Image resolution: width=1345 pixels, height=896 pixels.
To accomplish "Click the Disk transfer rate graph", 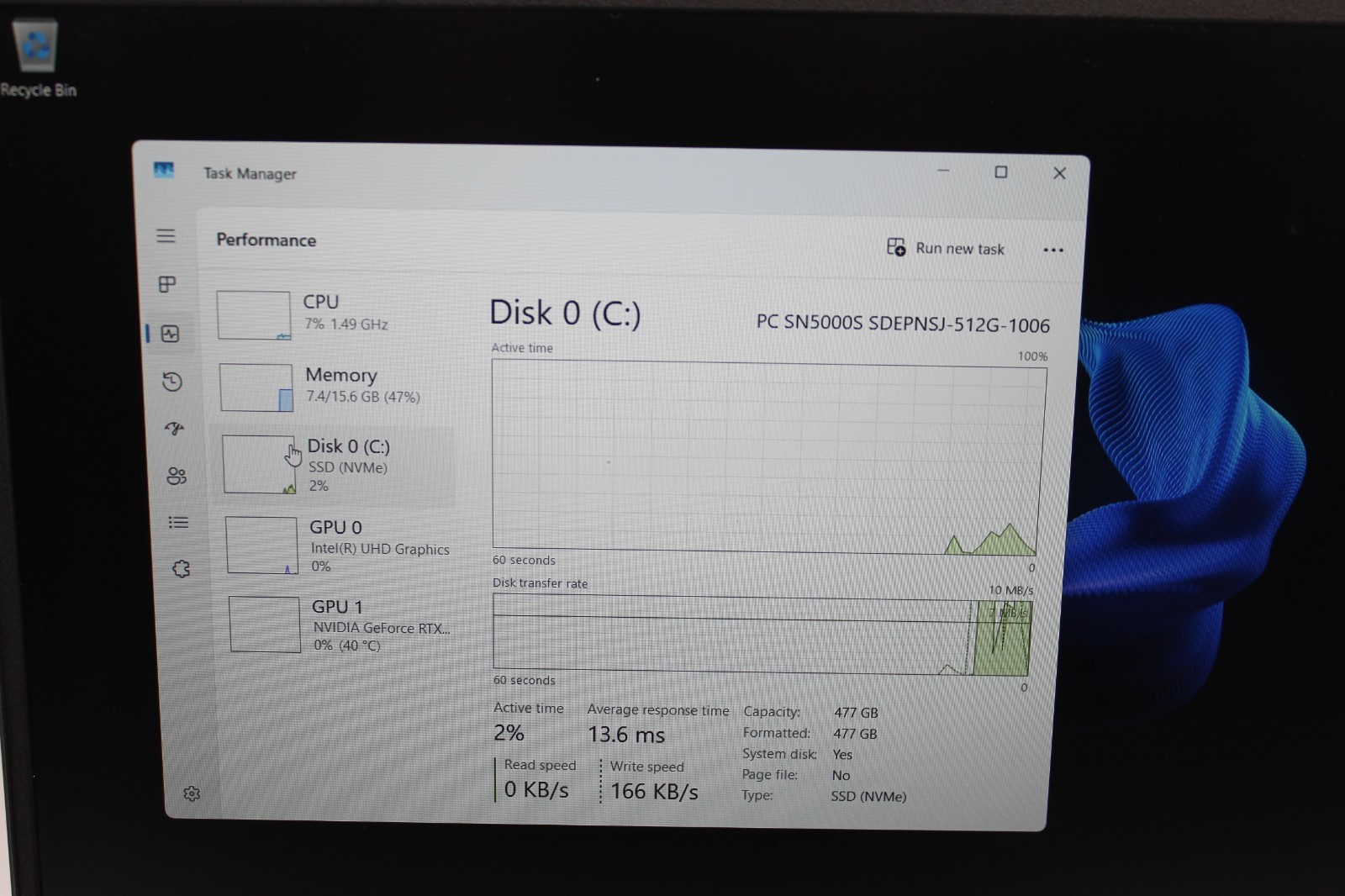I will click(x=762, y=635).
